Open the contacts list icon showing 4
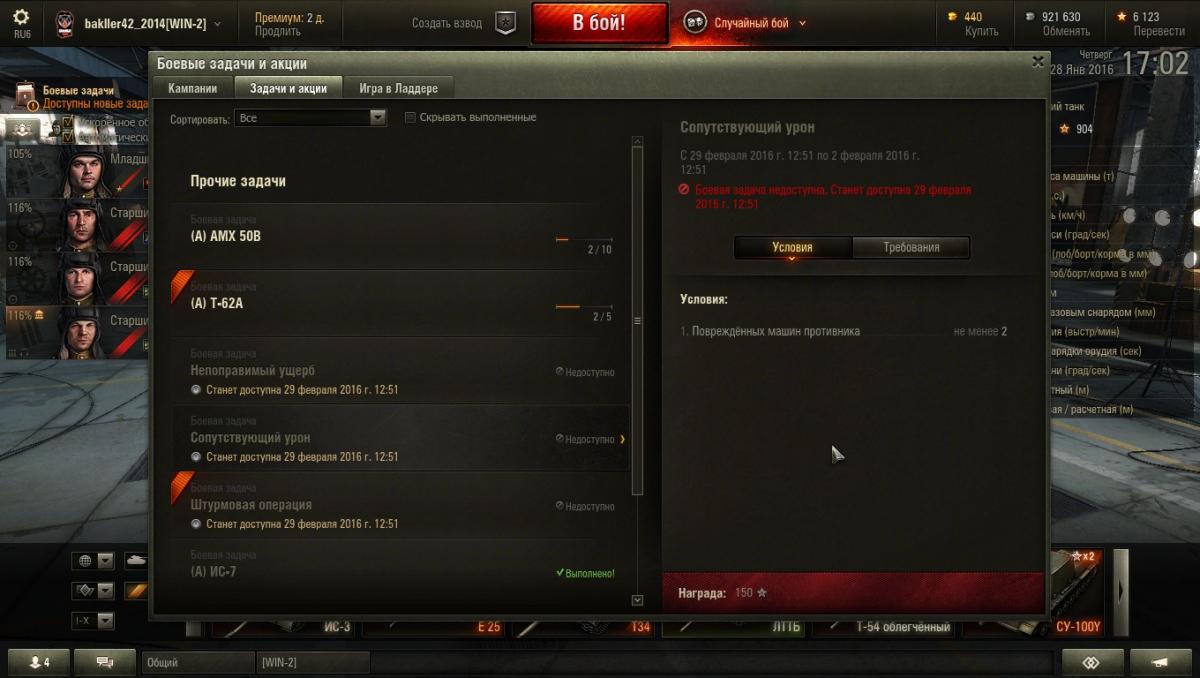 pyautogui.click(x=39, y=662)
